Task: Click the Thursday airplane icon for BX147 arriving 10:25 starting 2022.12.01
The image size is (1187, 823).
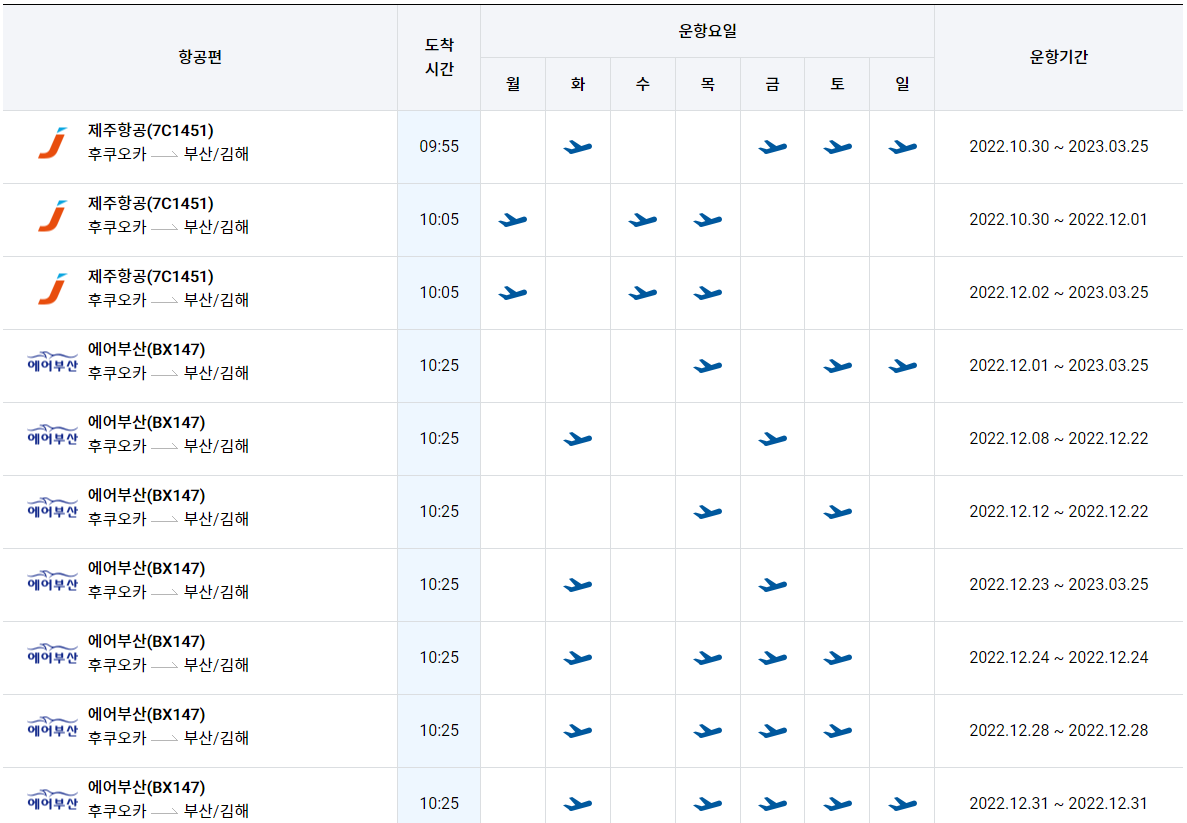Action: (707, 366)
